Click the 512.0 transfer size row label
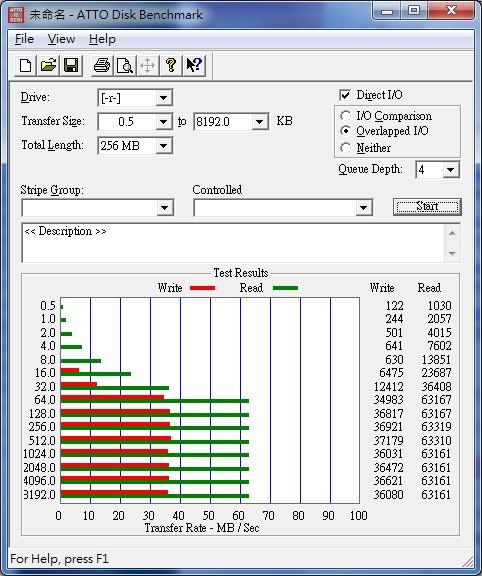 (x=42, y=440)
